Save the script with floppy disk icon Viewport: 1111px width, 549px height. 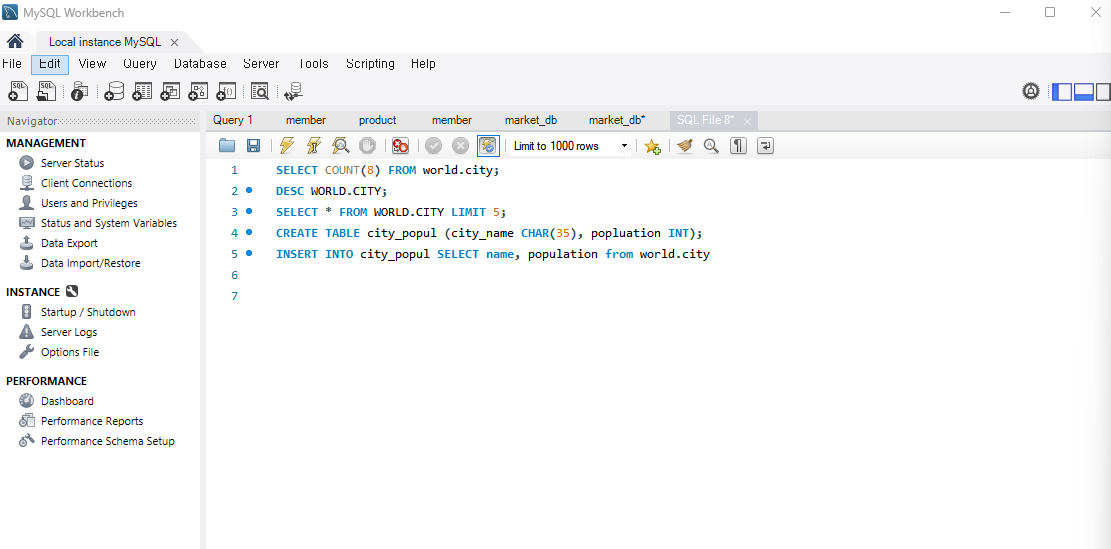click(253, 146)
